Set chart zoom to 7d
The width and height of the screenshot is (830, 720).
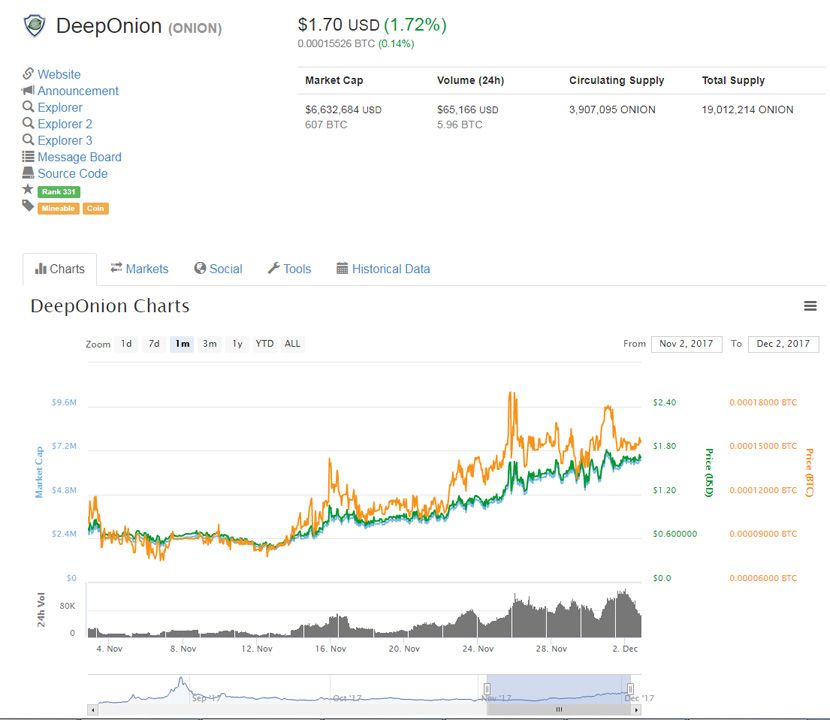pyautogui.click(x=154, y=344)
